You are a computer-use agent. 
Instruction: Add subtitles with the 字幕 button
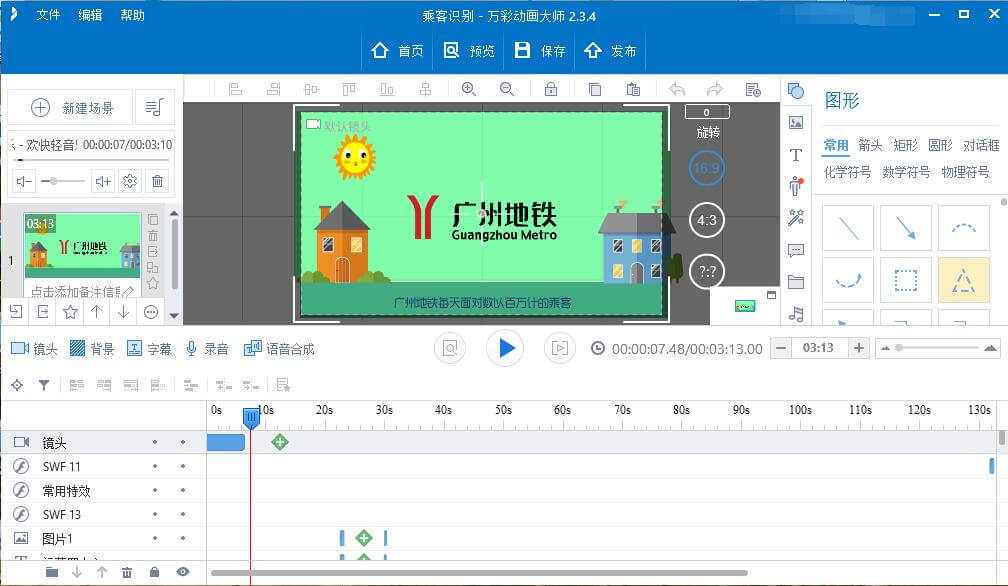(x=149, y=349)
